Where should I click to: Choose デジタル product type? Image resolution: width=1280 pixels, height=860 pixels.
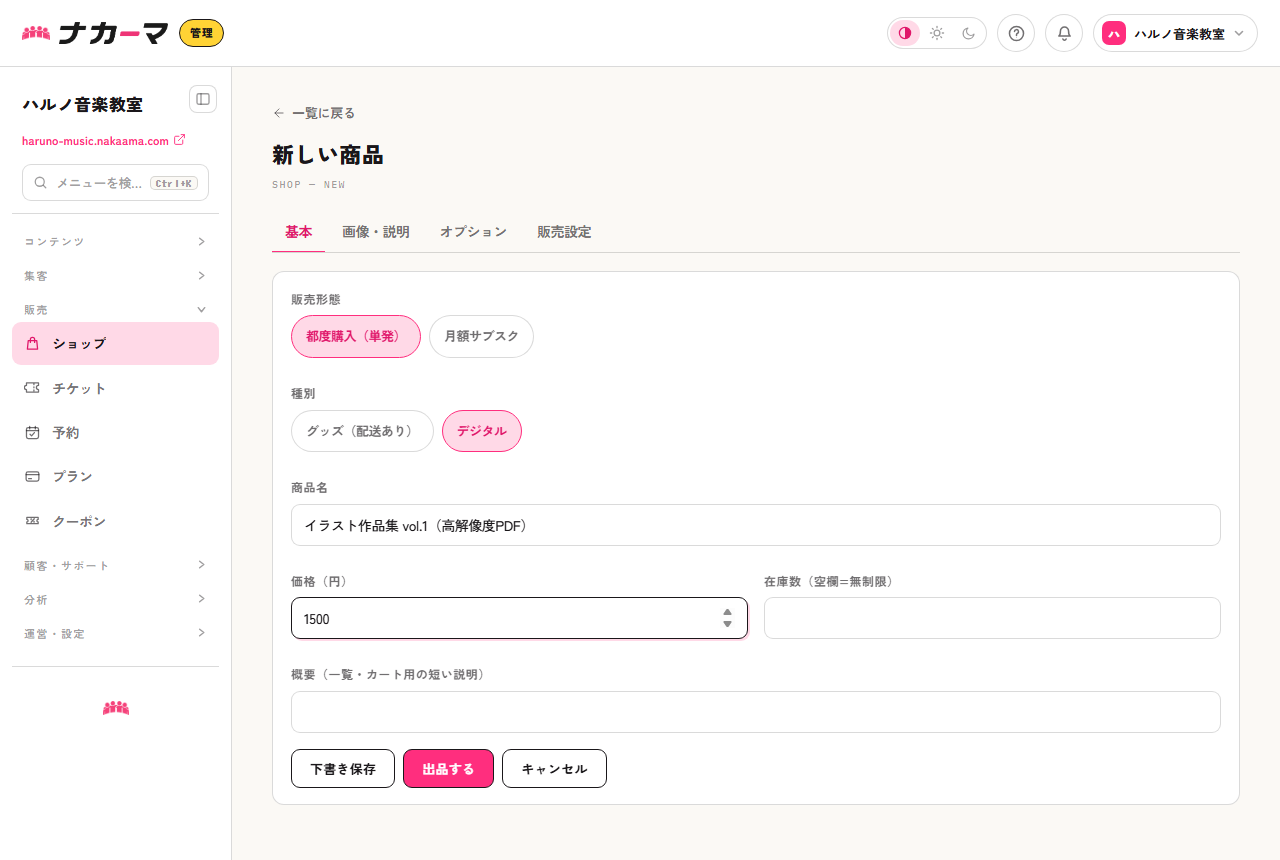tap(482, 431)
